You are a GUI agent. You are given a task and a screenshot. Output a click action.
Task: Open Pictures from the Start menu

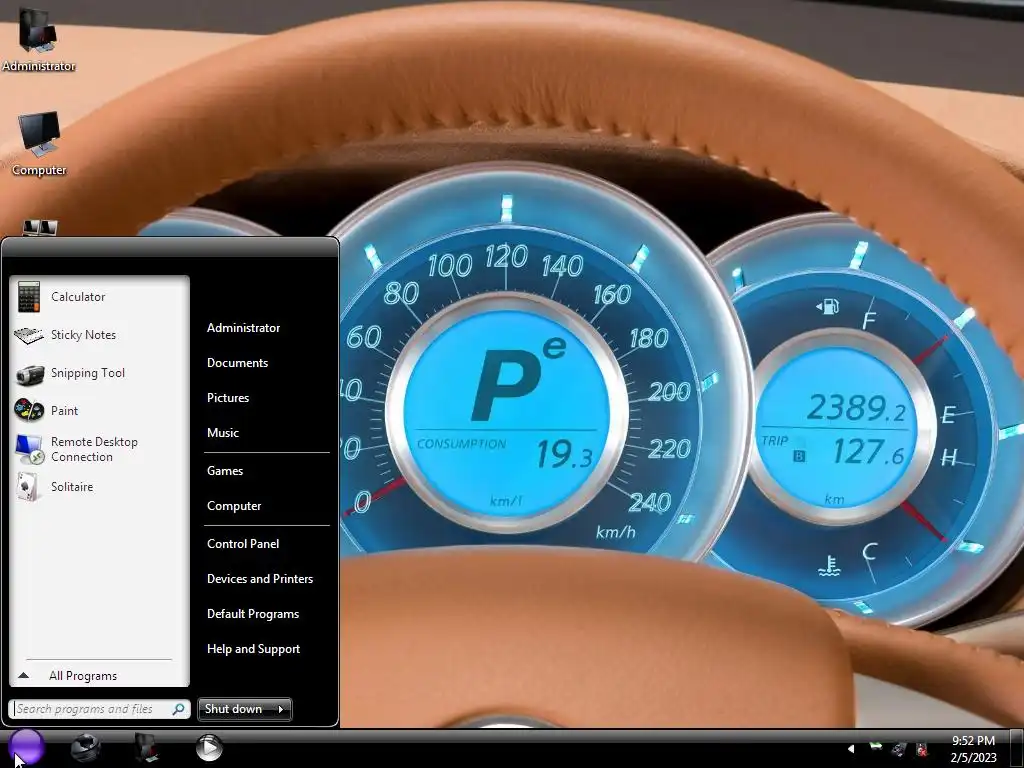click(x=228, y=398)
